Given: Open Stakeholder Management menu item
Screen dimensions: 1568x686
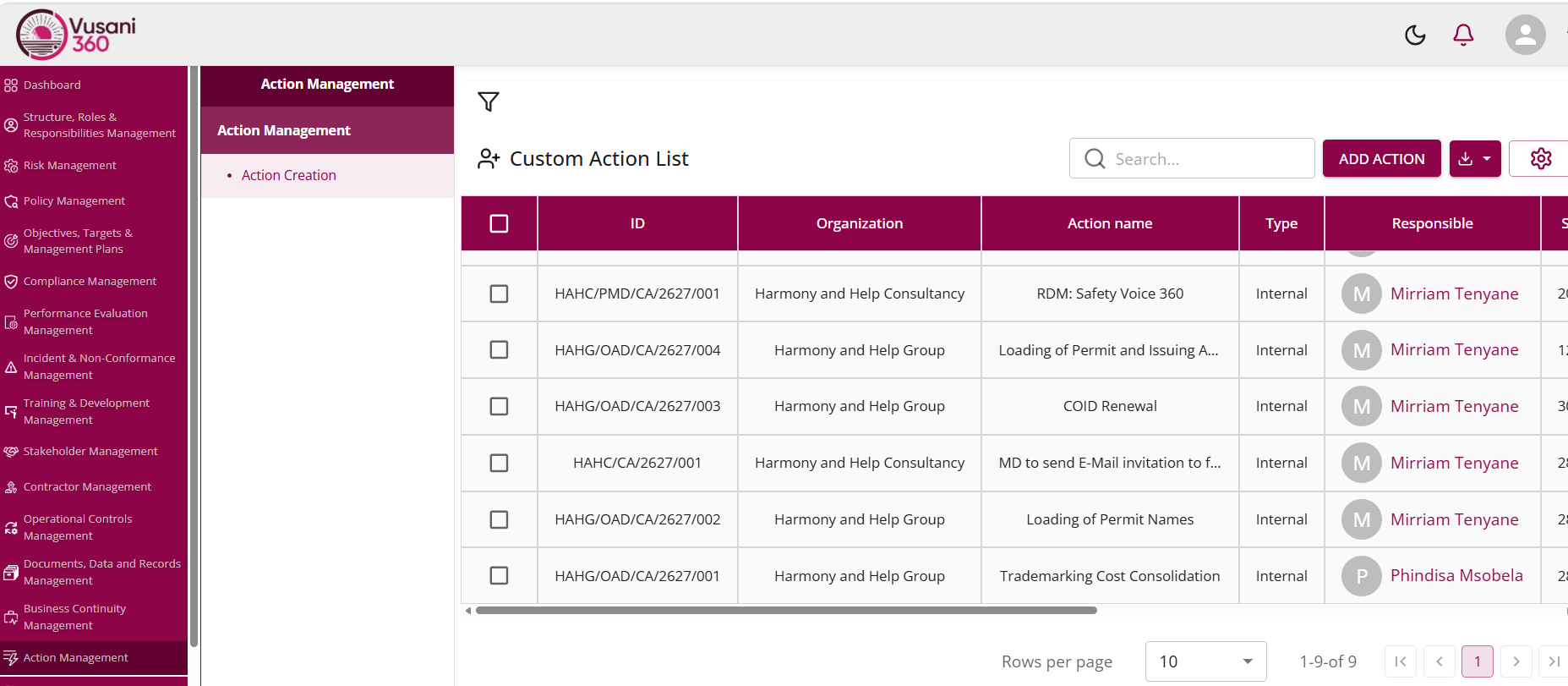Looking at the screenshot, I should (x=94, y=452).
